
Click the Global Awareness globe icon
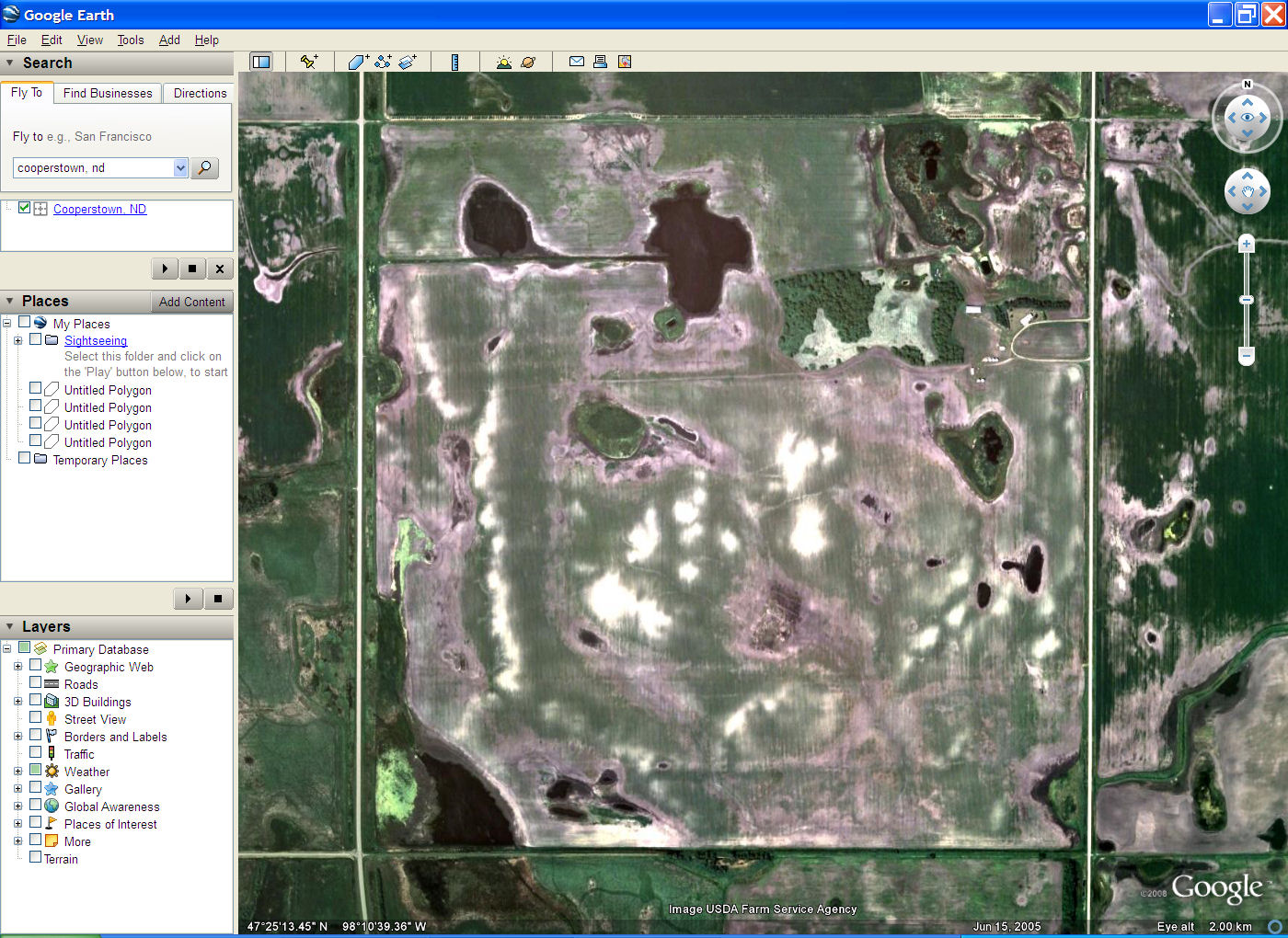pos(52,806)
